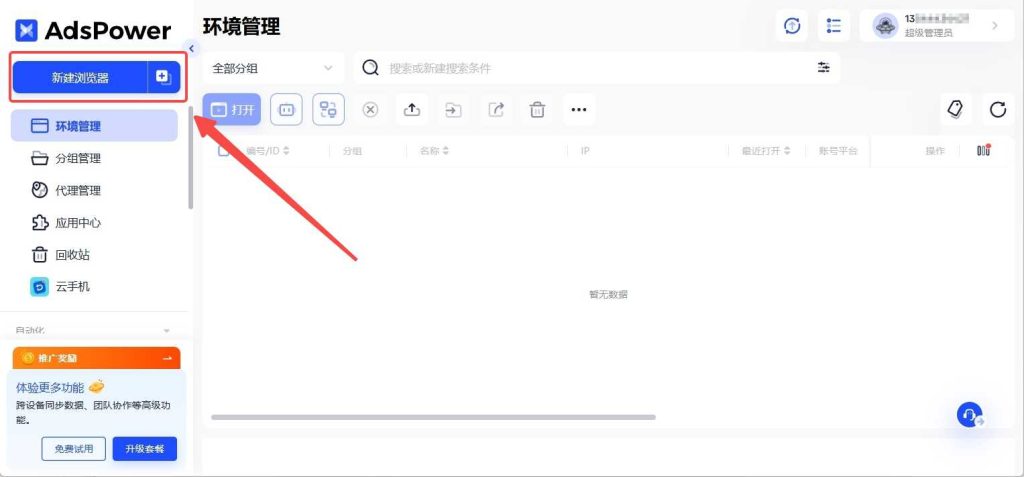Open 云手机 cloud phone
The height and width of the screenshot is (477, 1024).
(x=72, y=286)
